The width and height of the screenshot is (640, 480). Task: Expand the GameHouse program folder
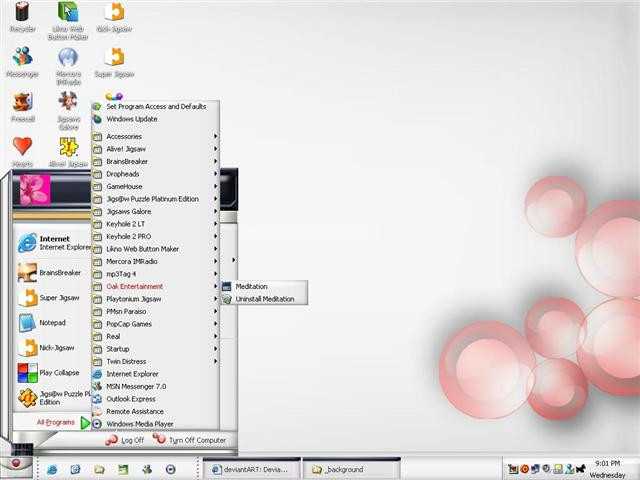click(156, 187)
